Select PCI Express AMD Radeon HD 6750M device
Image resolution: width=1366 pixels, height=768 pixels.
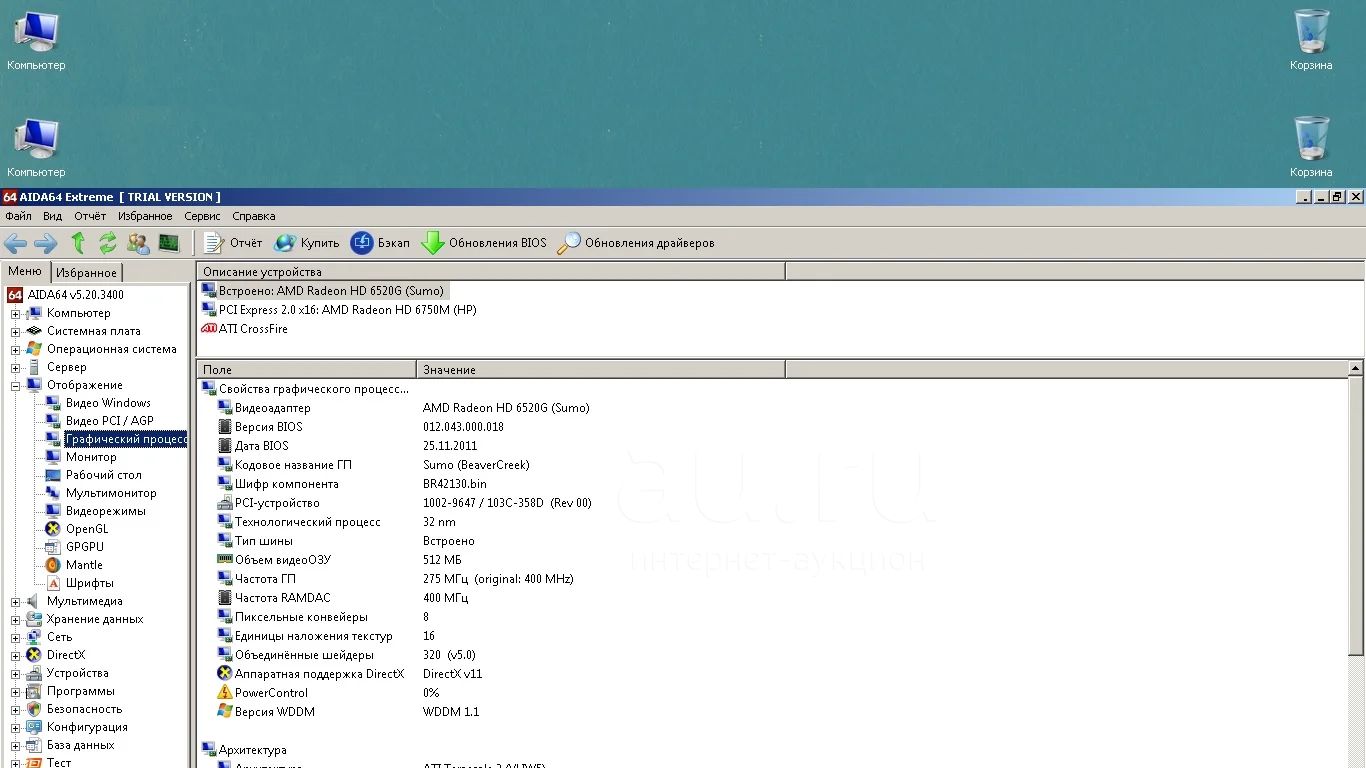tap(339, 310)
